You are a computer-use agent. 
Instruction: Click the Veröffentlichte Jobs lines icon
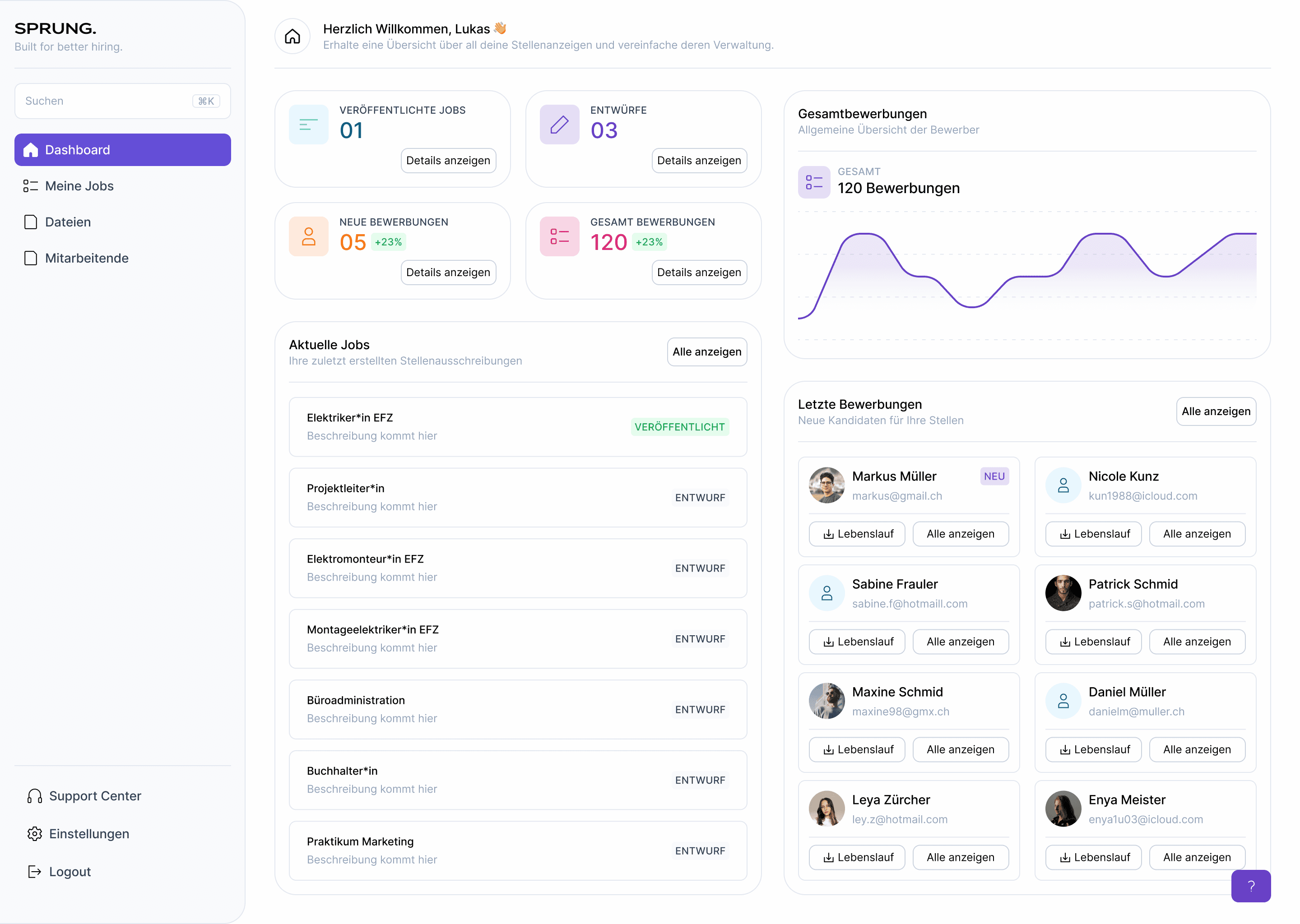pyautogui.click(x=308, y=125)
